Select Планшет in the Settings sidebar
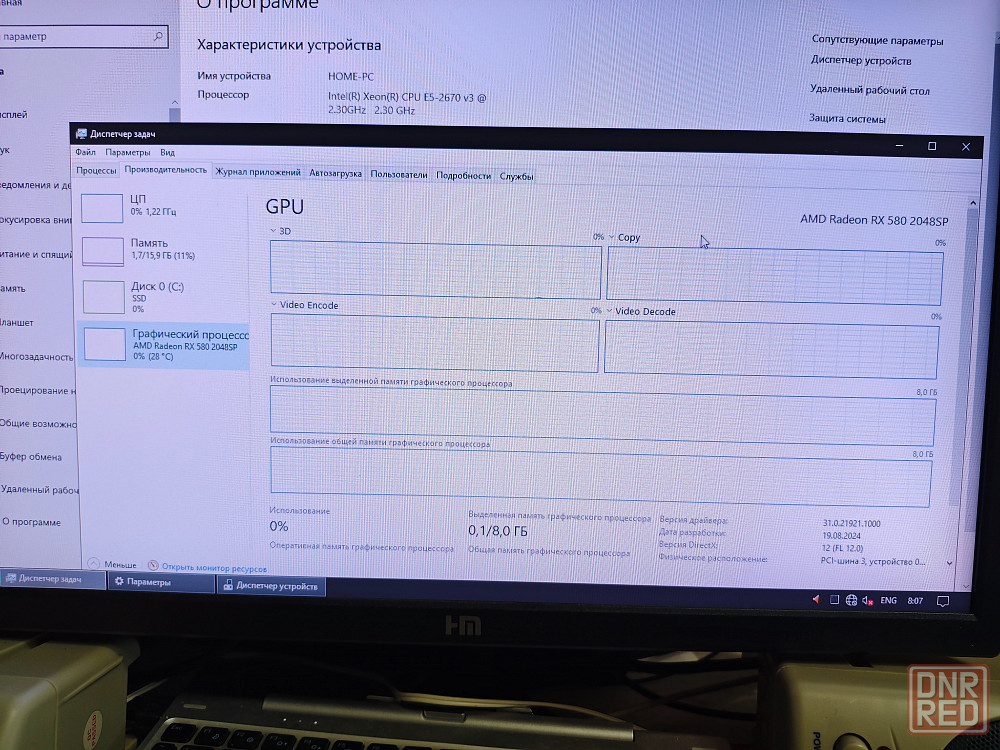Viewport: 1000px width, 750px height. point(17,323)
